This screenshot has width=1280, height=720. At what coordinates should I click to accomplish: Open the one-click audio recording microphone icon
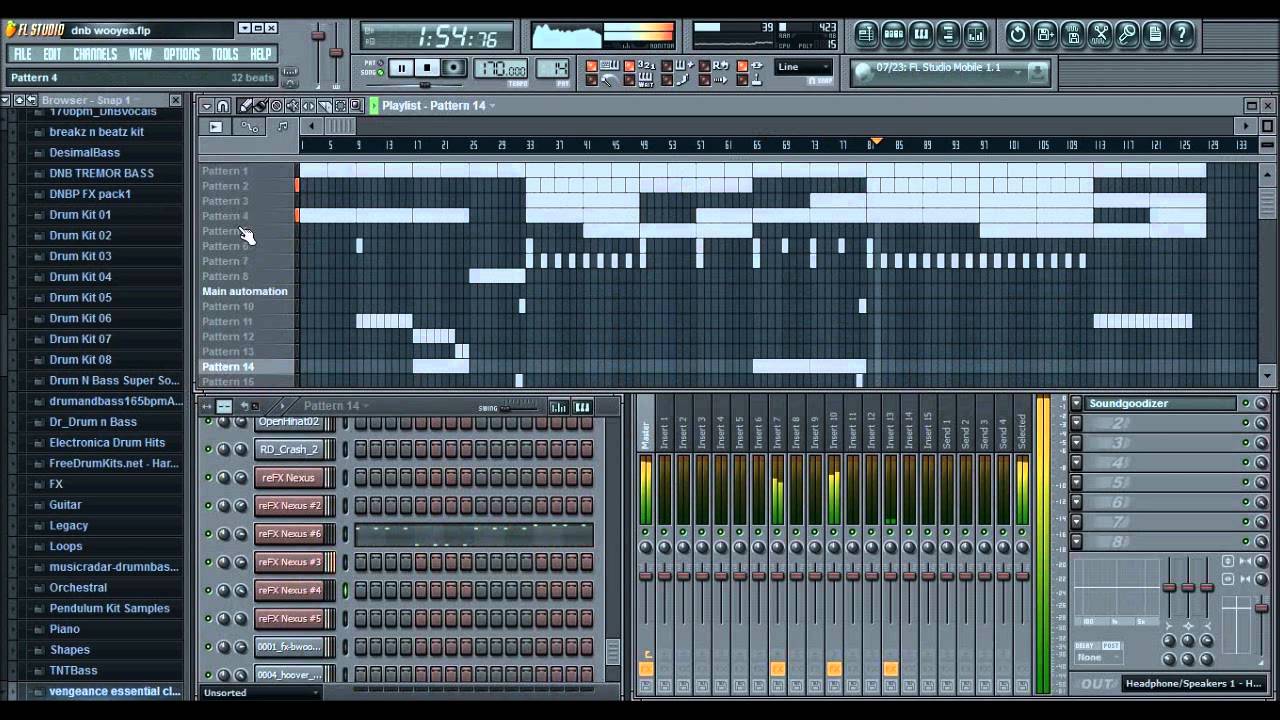[x=1127, y=34]
